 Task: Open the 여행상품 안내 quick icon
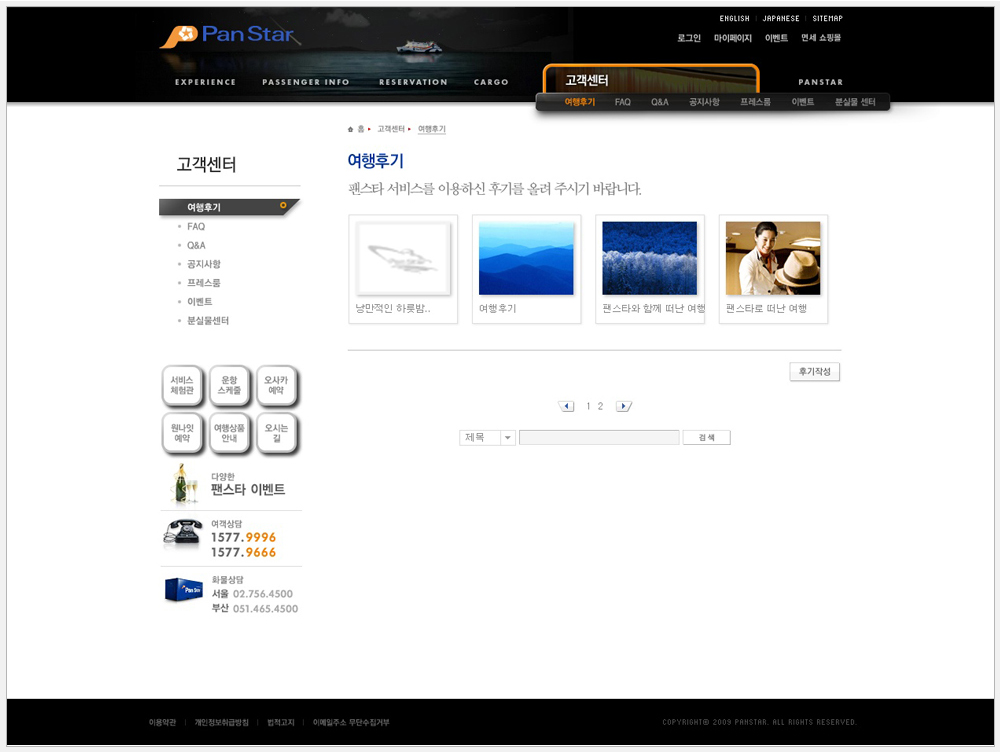coord(229,433)
